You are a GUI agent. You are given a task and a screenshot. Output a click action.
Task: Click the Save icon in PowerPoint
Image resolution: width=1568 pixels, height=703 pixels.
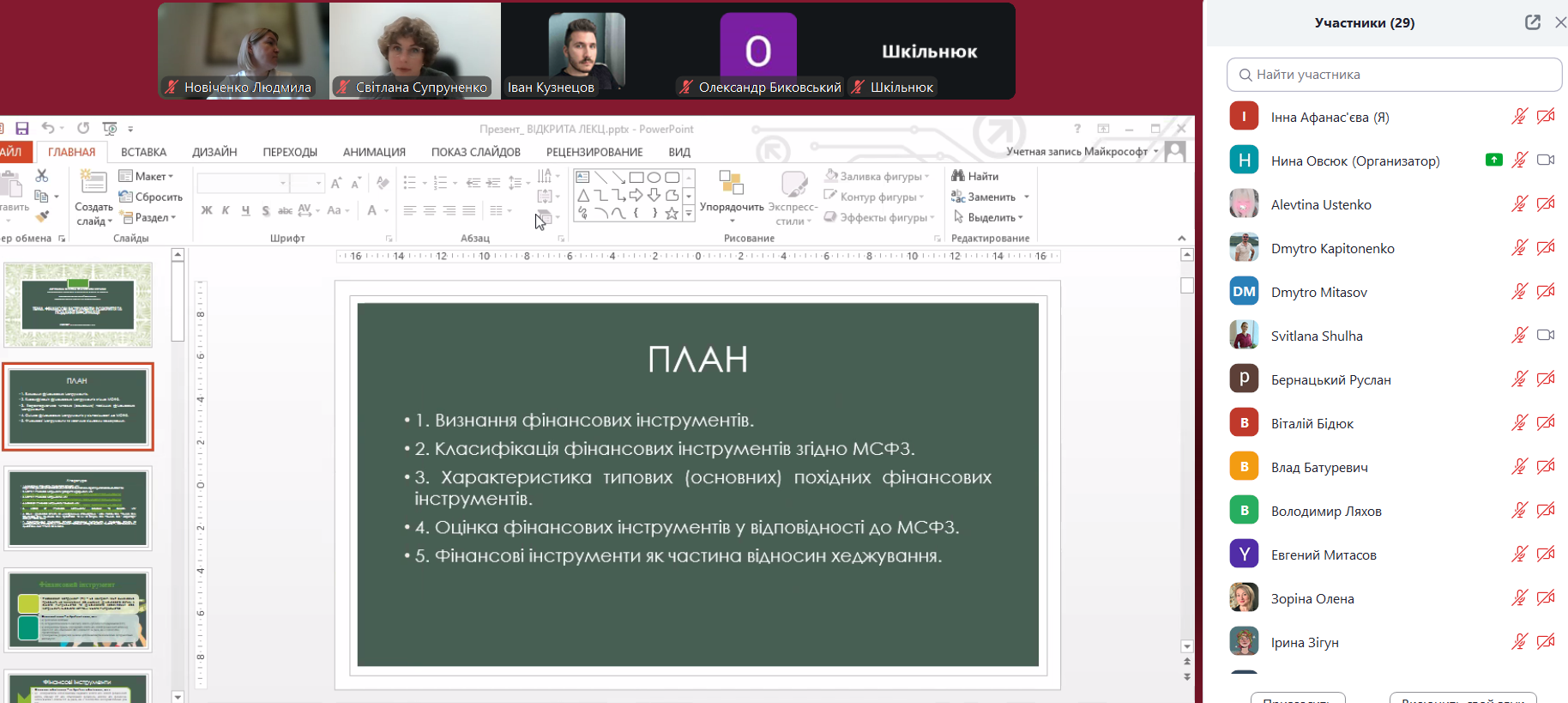[x=22, y=129]
